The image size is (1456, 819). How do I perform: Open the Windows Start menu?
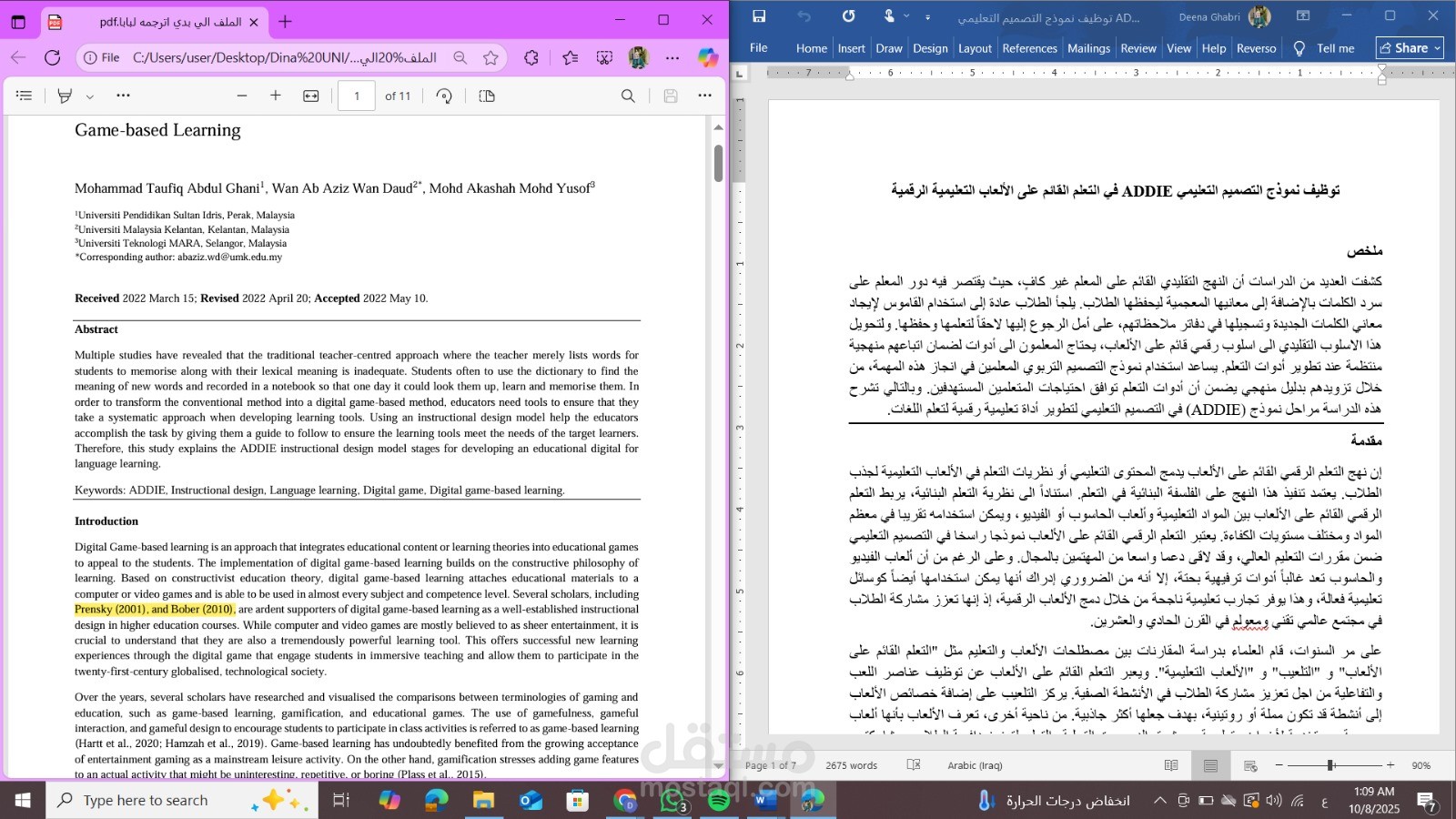[23, 800]
